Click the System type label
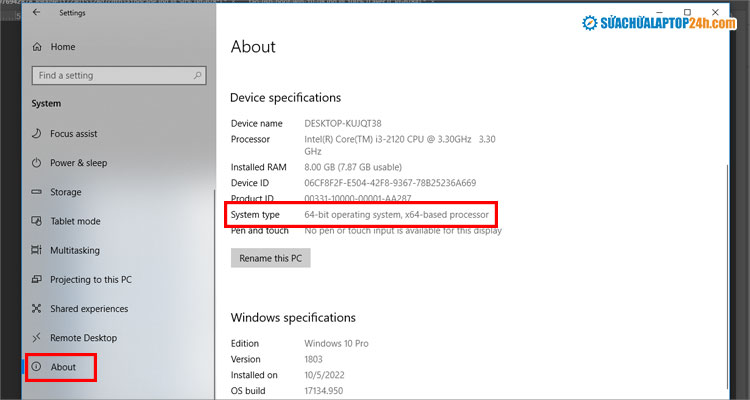This screenshot has height=400, width=750. tap(255, 215)
